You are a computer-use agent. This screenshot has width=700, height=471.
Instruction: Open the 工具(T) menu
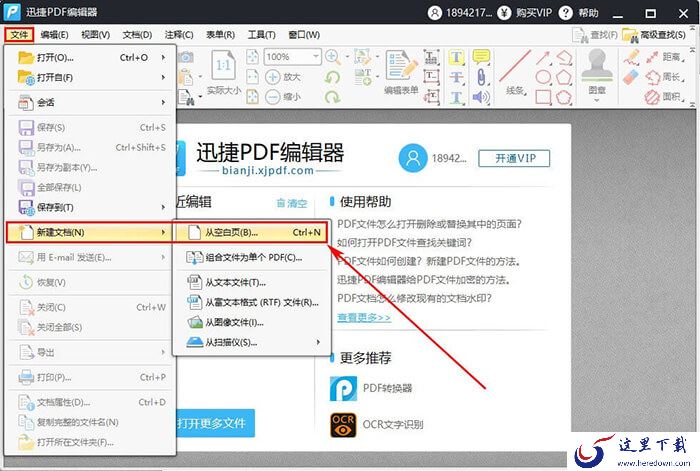[262, 35]
